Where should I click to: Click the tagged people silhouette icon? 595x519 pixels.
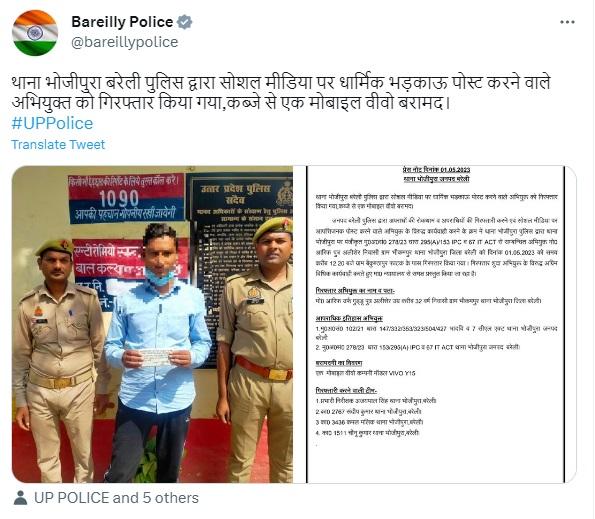click(x=20, y=498)
